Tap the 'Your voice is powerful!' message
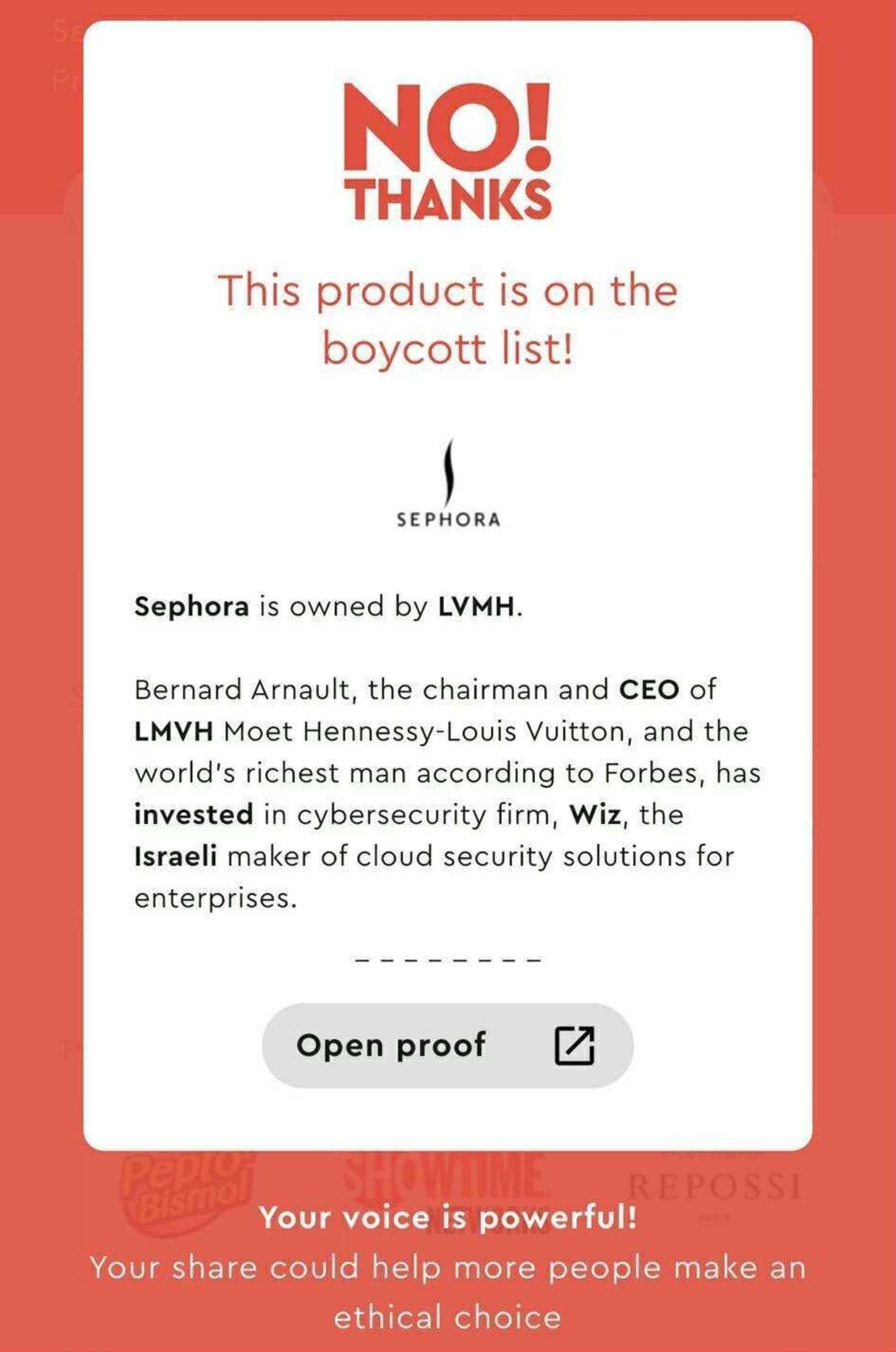The image size is (896, 1352). (448, 1217)
